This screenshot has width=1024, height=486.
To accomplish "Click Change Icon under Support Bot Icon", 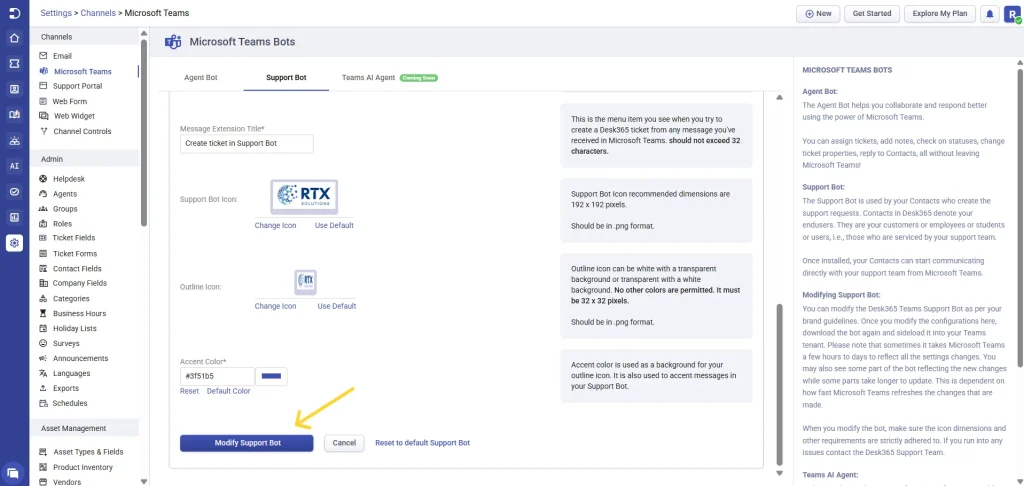I will [276, 225].
